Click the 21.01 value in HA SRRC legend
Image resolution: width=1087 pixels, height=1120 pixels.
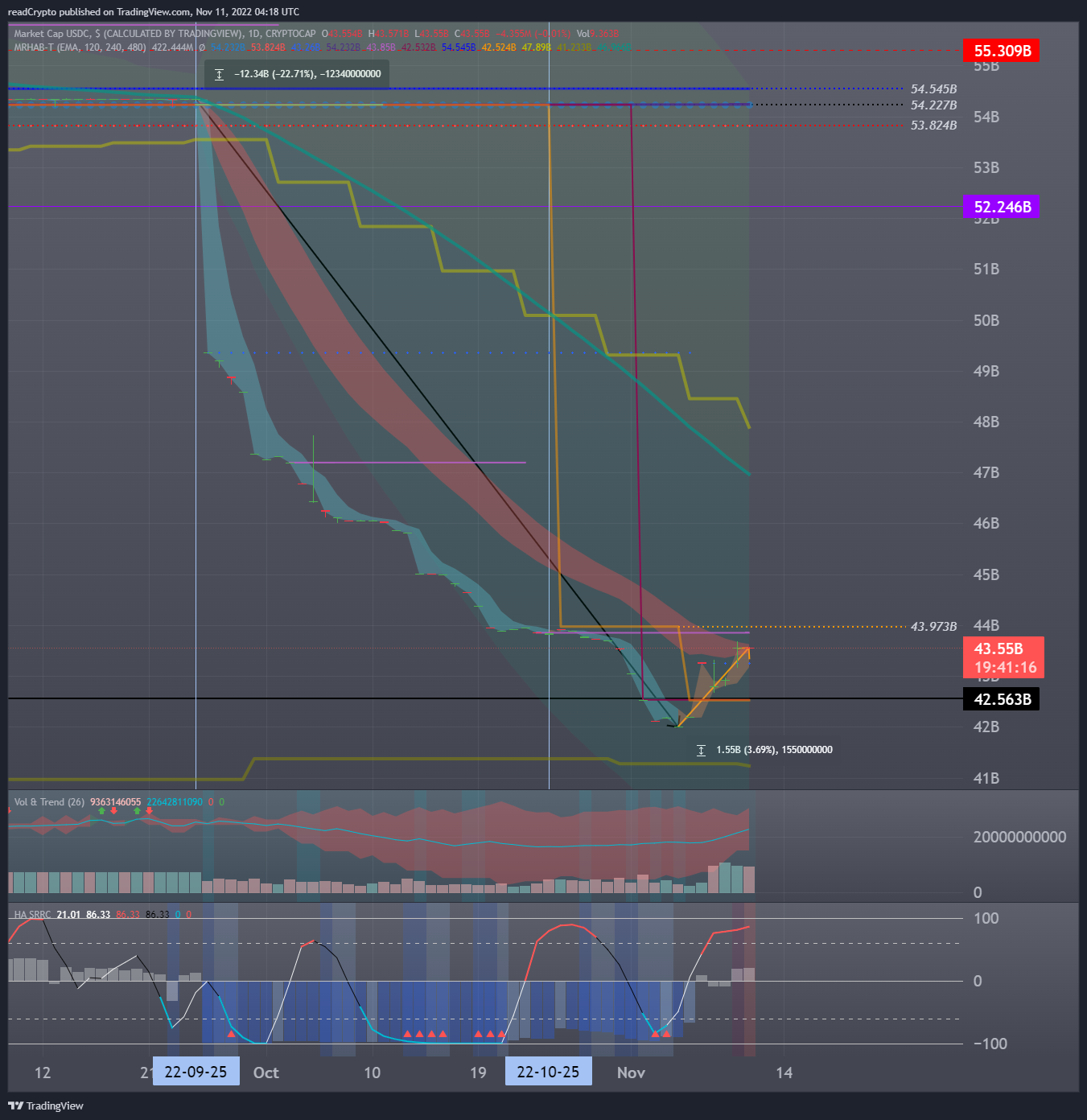(x=68, y=915)
